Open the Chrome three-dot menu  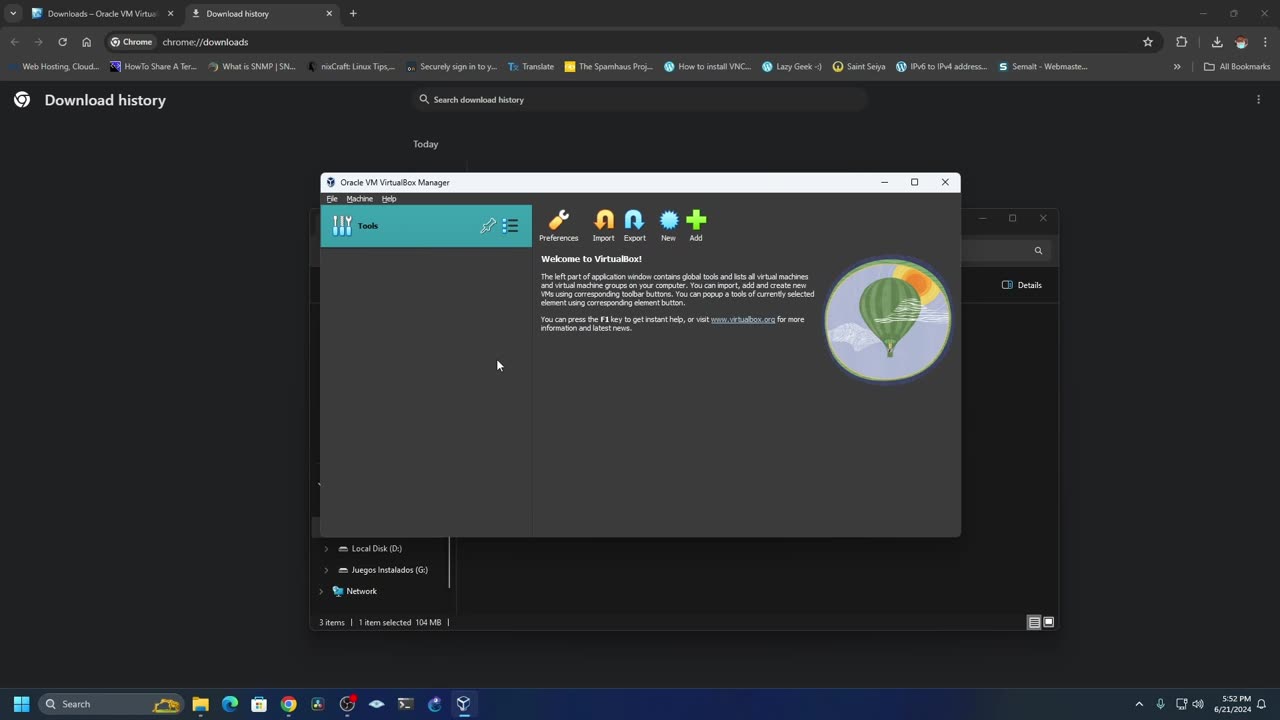[1264, 42]
